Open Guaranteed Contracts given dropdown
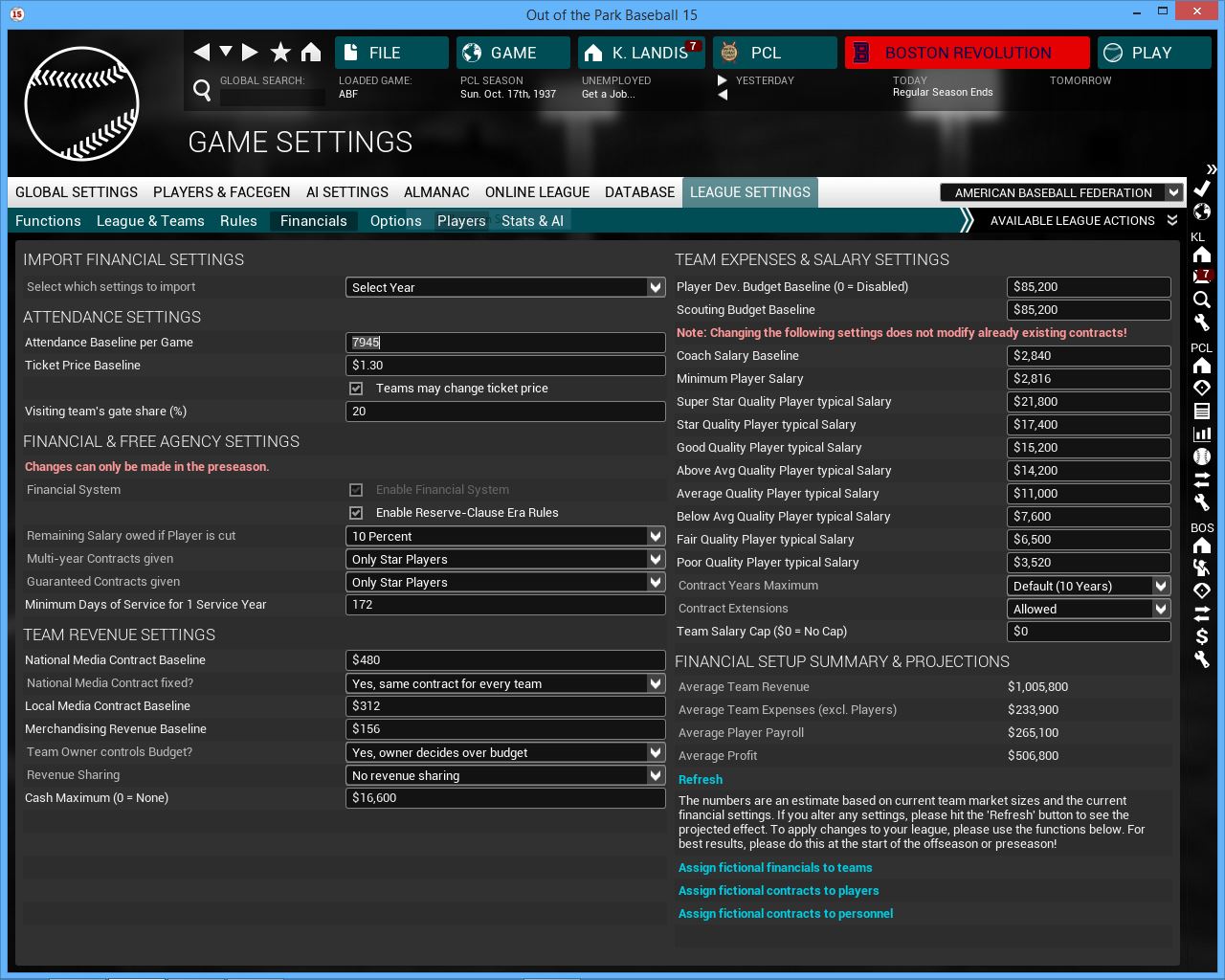This screenshot has height=980, width=1225. tap(505, 582)
